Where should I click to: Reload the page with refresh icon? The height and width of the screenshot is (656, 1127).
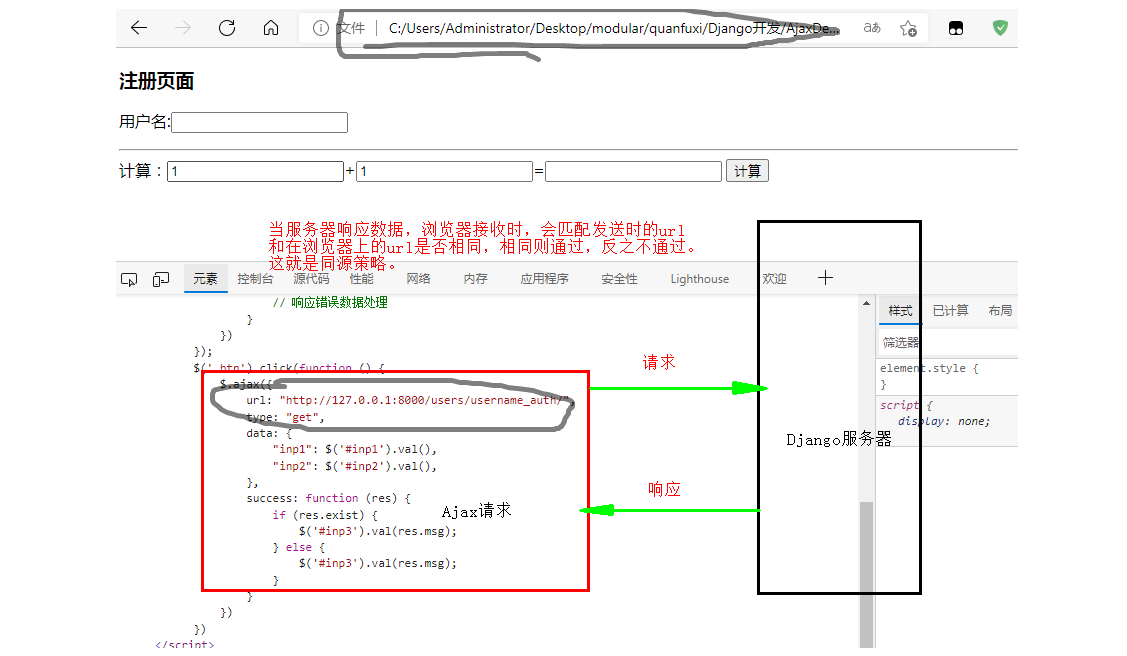(227, 28)
